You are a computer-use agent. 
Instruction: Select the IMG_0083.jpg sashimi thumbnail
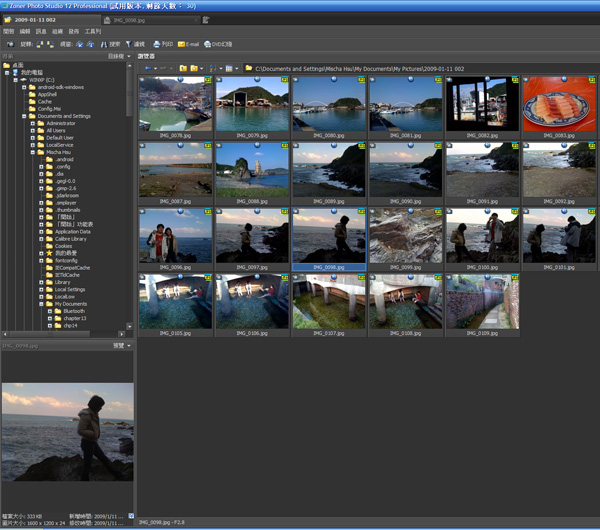[x=559, y=104]
